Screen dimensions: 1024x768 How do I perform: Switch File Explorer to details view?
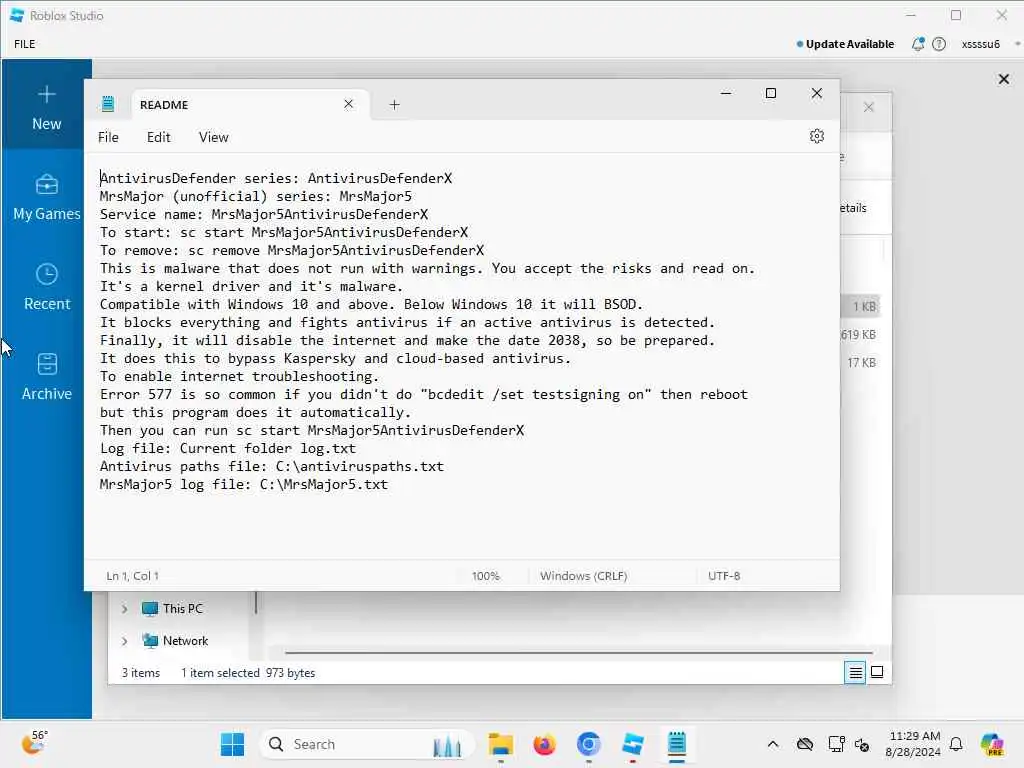855,672
